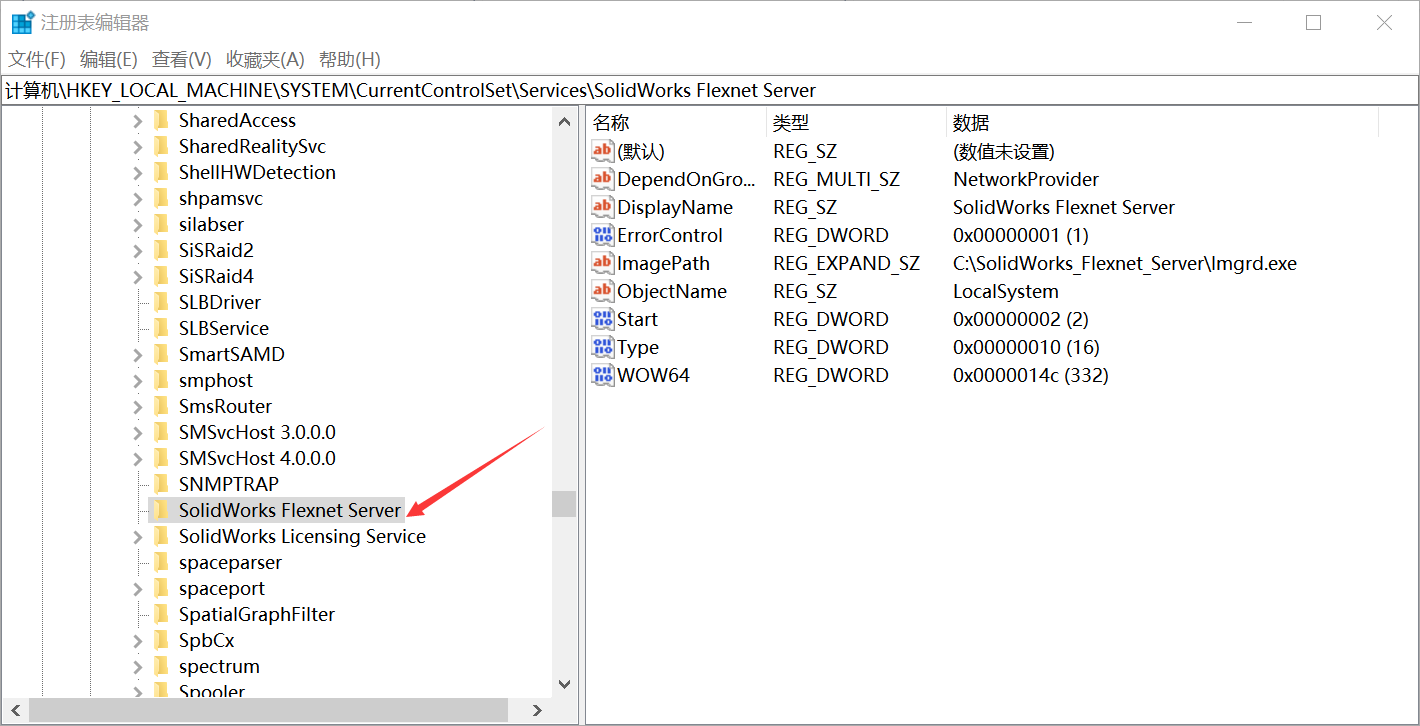1420x726 pixels.
Task: Select the spaceparser key
Action: pos(230,563)
